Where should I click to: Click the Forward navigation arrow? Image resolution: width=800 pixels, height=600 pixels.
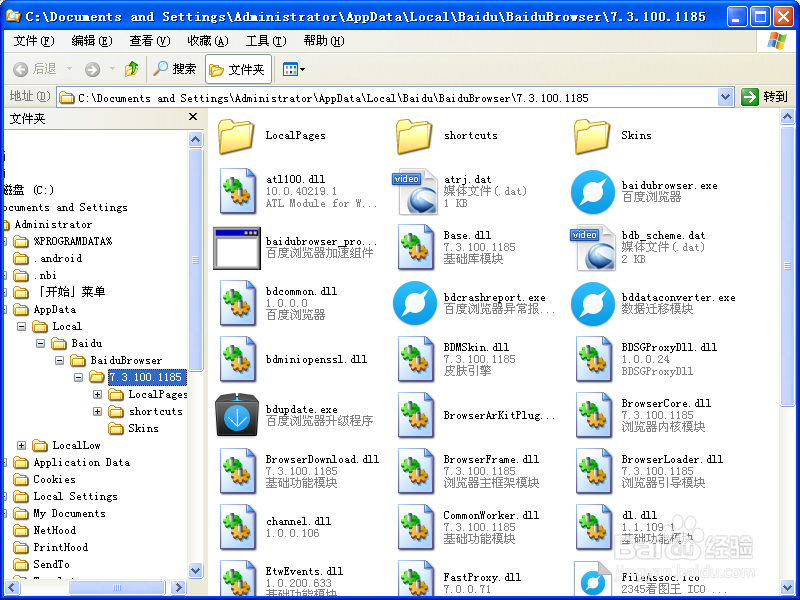(92, 69)
